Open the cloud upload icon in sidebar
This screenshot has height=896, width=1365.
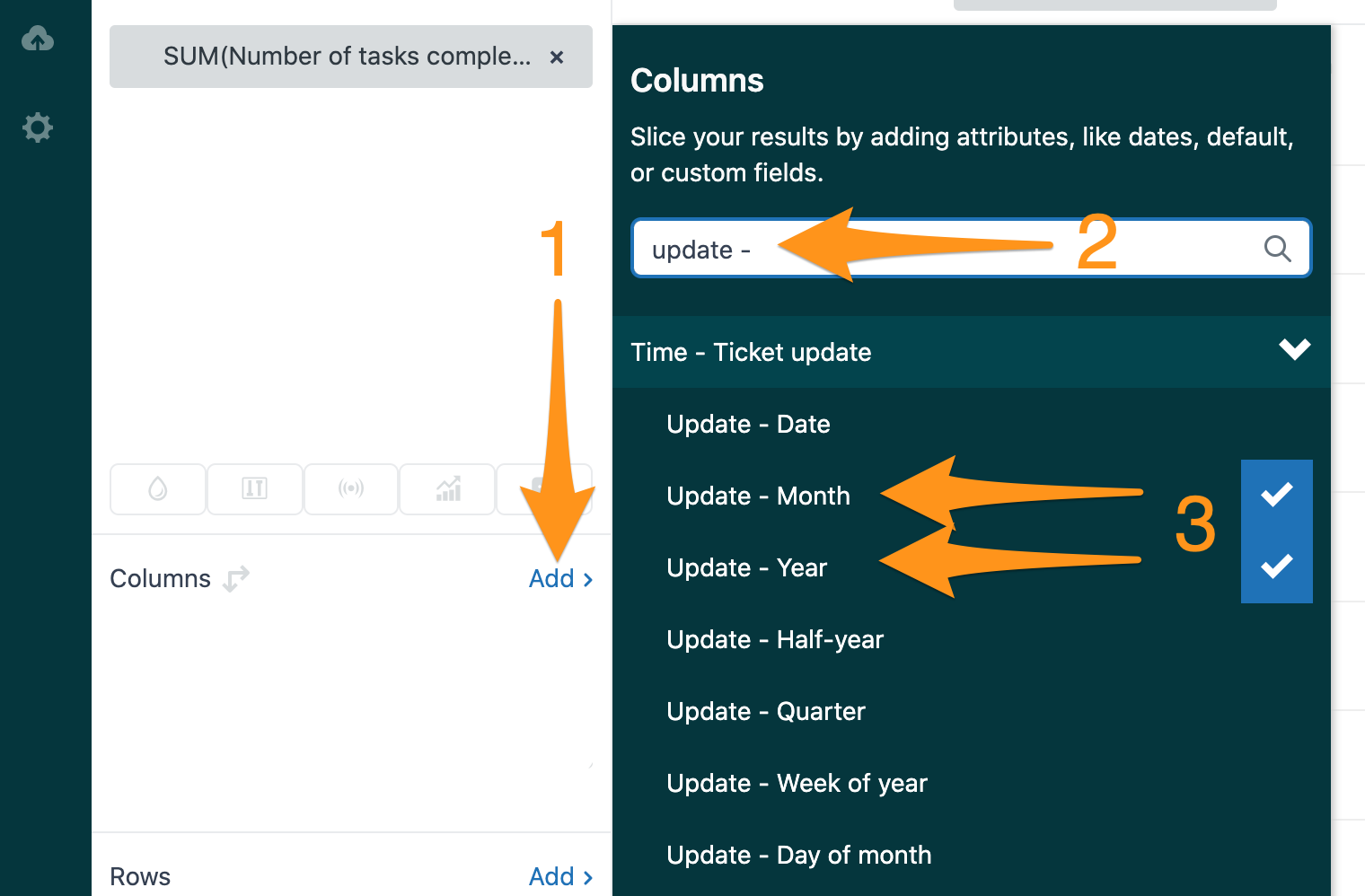[37, 38]
